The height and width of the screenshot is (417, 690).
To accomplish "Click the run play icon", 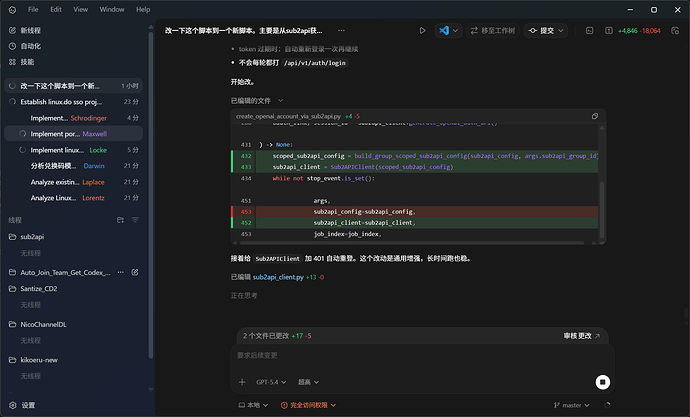I will coord(422,30).
